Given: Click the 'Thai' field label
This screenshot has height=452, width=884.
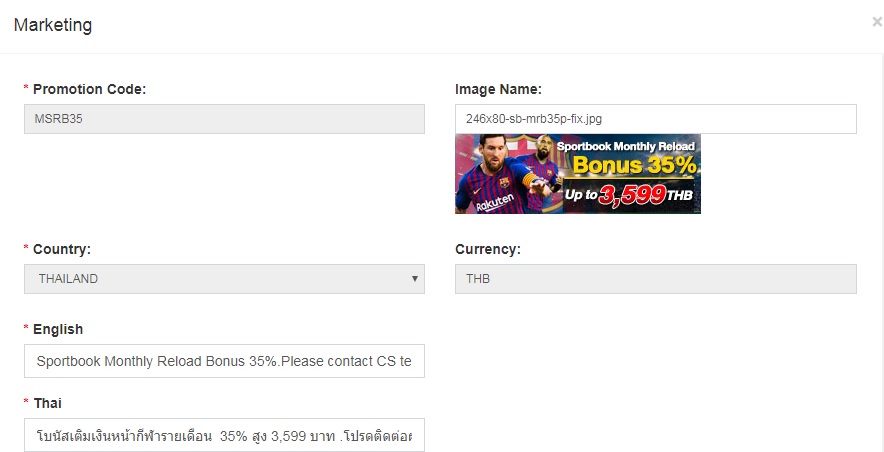Looking at the screenshot, I should pyautogui.click(x=48, y=403).
